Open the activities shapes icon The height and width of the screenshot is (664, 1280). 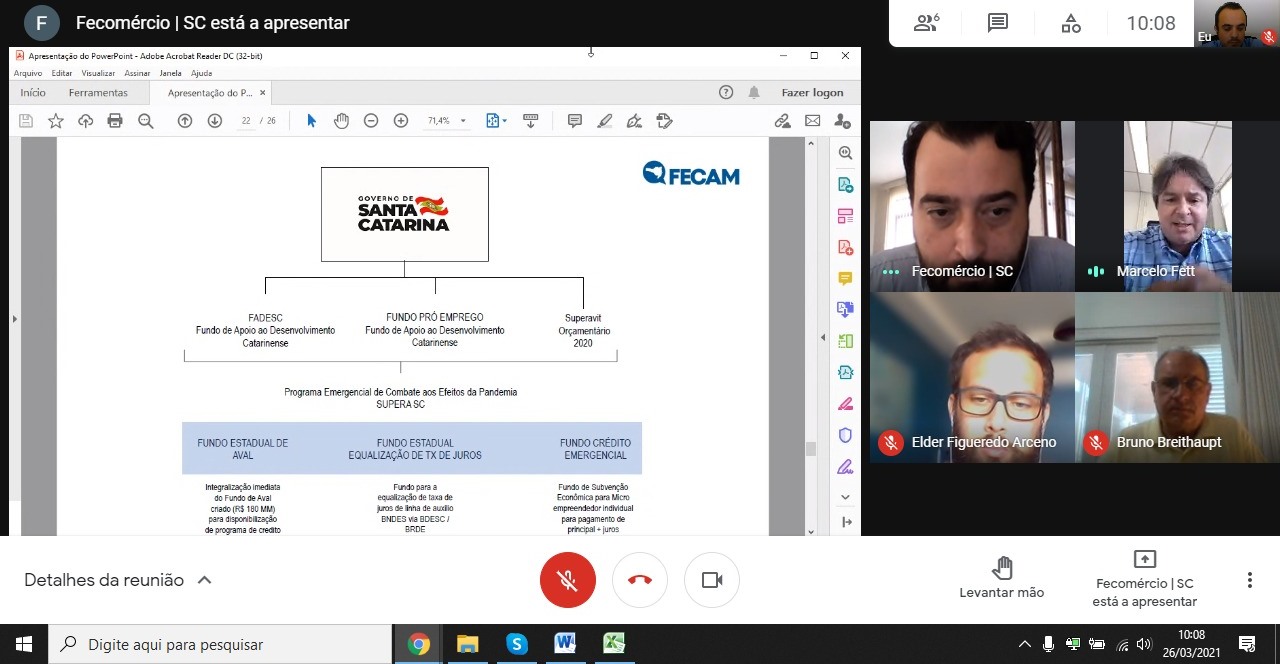click(1071, 23)
